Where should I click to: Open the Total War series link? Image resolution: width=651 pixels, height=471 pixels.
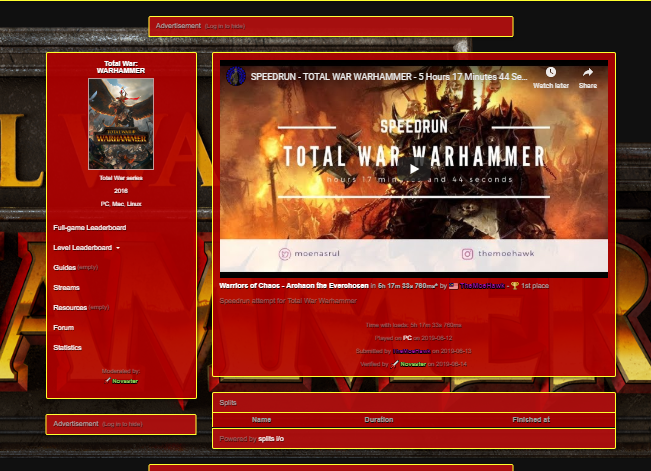121,178
